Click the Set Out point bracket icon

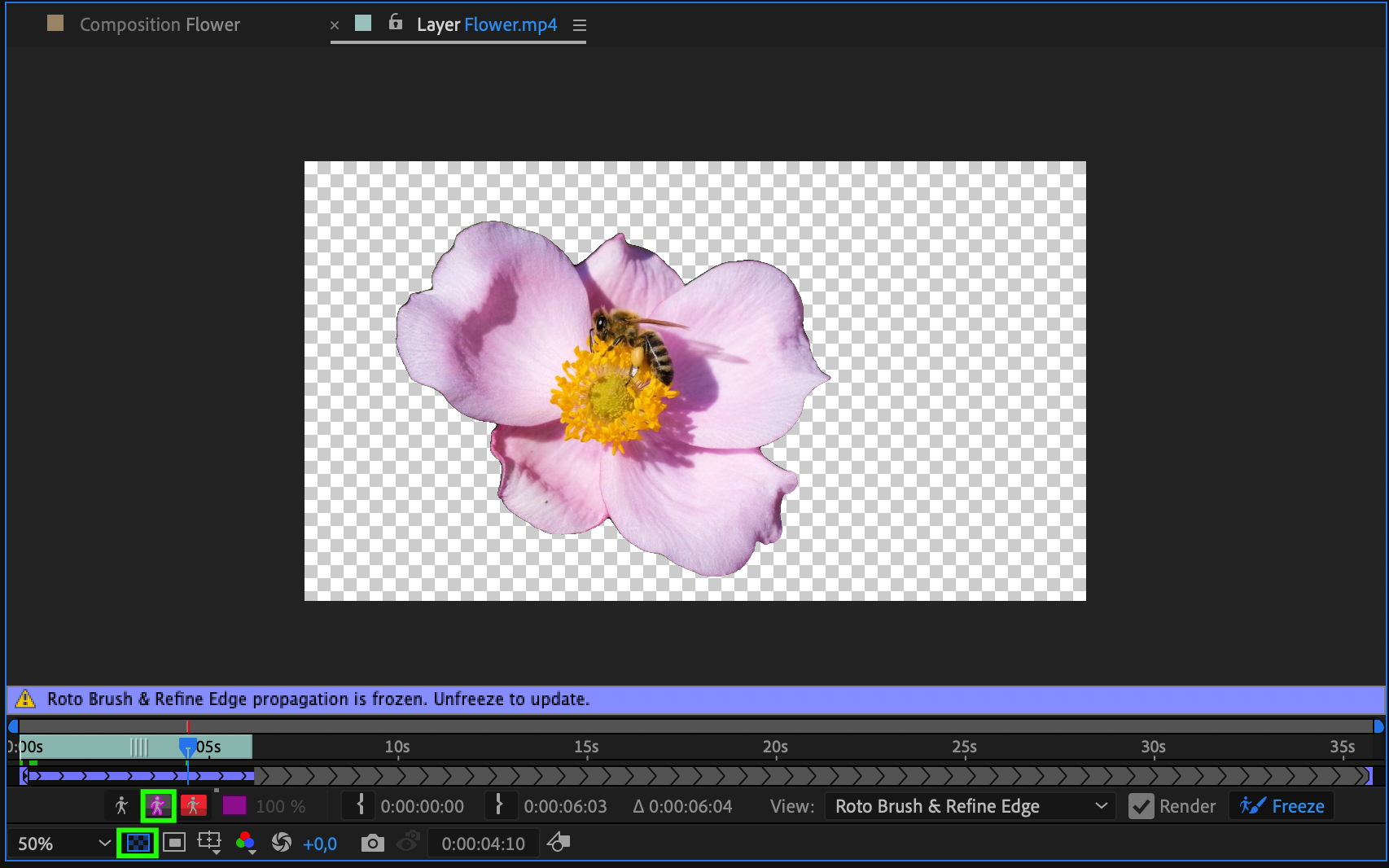click(499, 806)
